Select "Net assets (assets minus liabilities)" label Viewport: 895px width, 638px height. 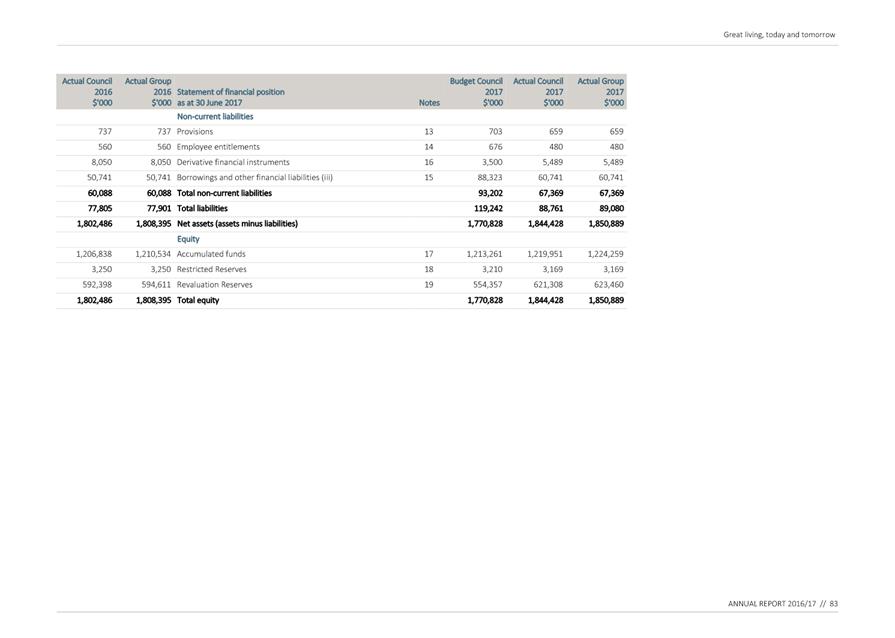(237, 224)
